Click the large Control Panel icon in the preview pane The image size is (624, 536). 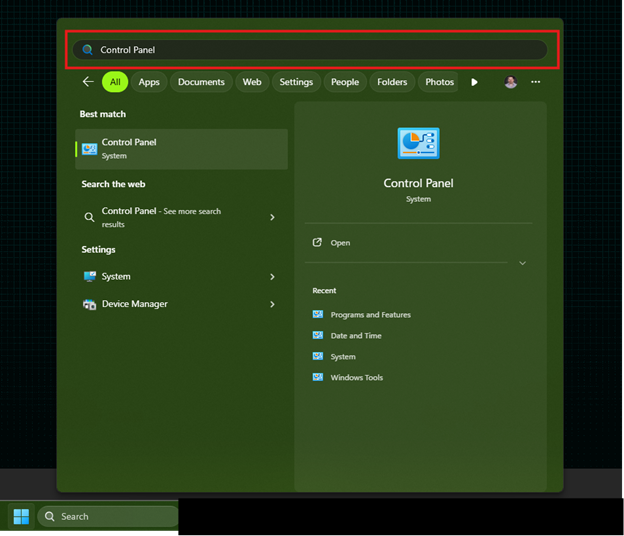point(418,143)
